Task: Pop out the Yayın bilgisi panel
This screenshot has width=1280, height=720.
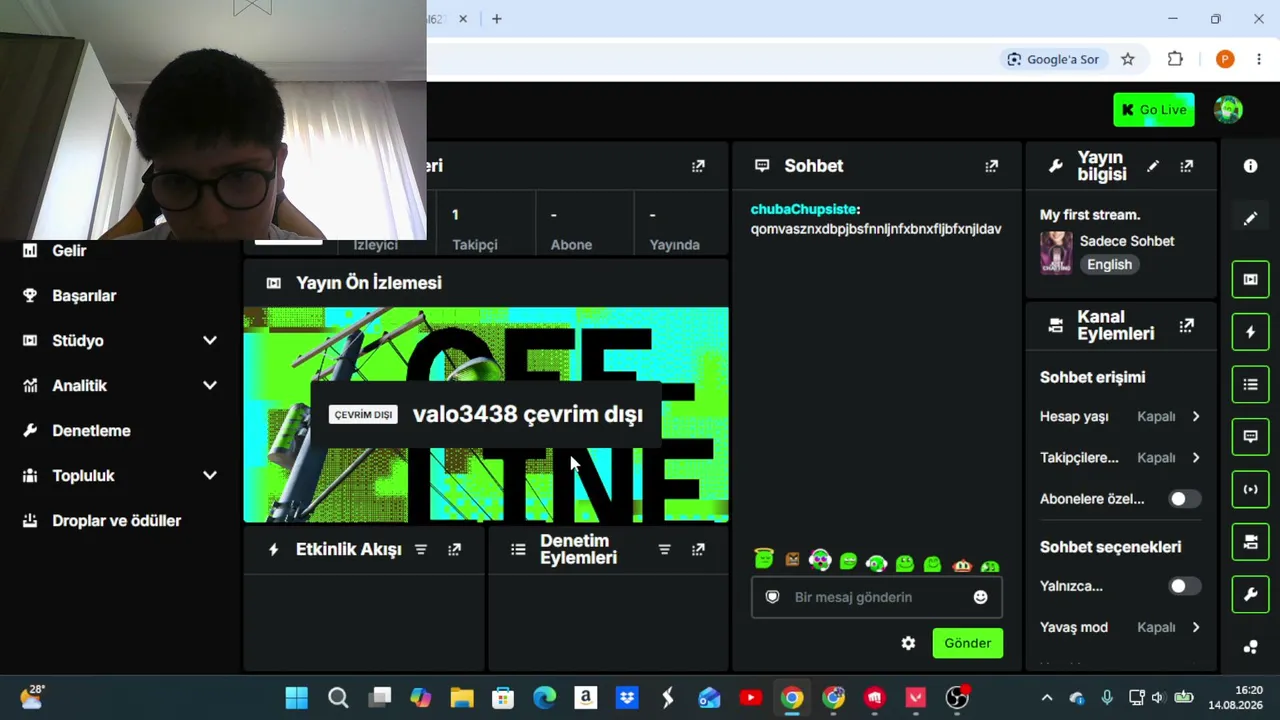Action: (x=1186, y=166)
